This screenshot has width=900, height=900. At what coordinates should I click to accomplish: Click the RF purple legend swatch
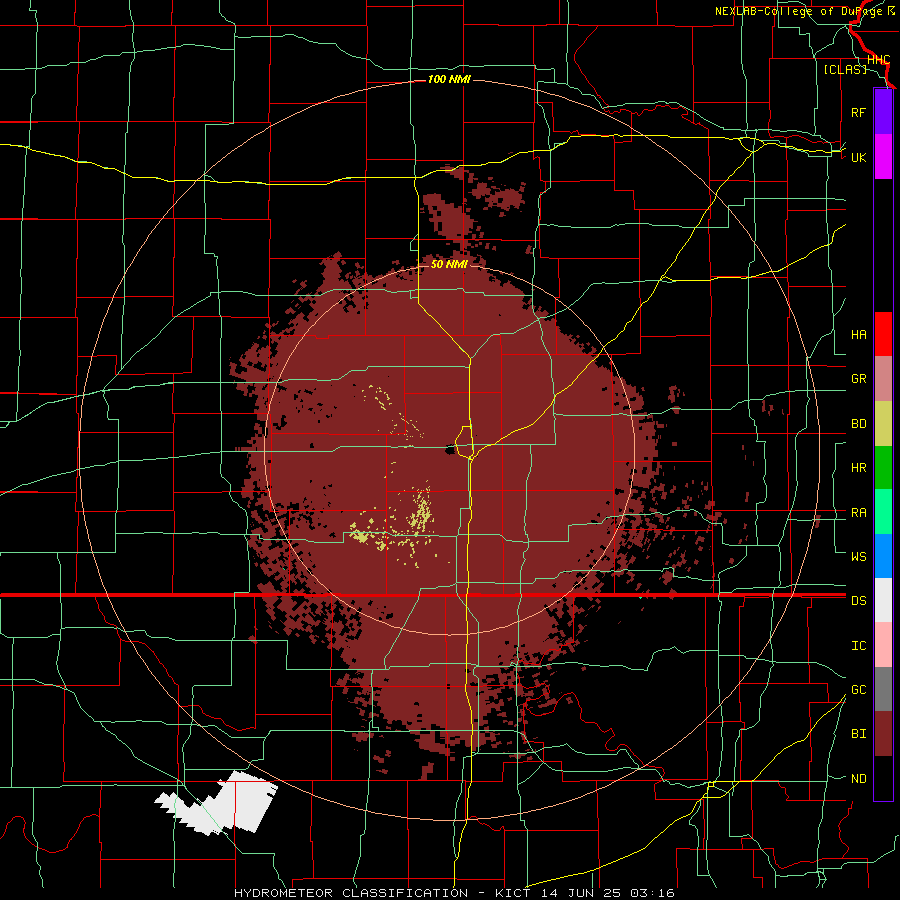point(883,112)
